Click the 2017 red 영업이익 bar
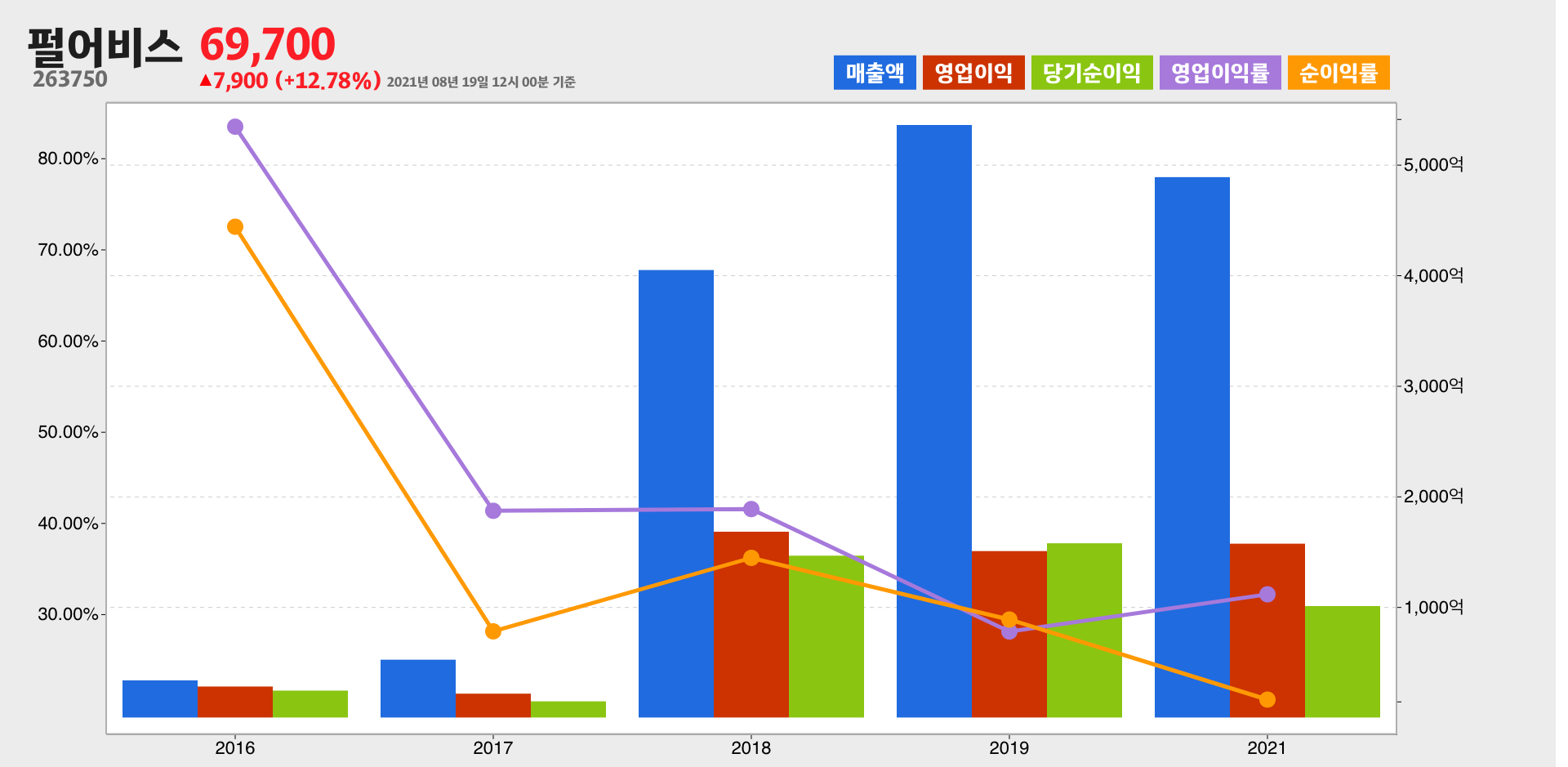 [493, 706]
